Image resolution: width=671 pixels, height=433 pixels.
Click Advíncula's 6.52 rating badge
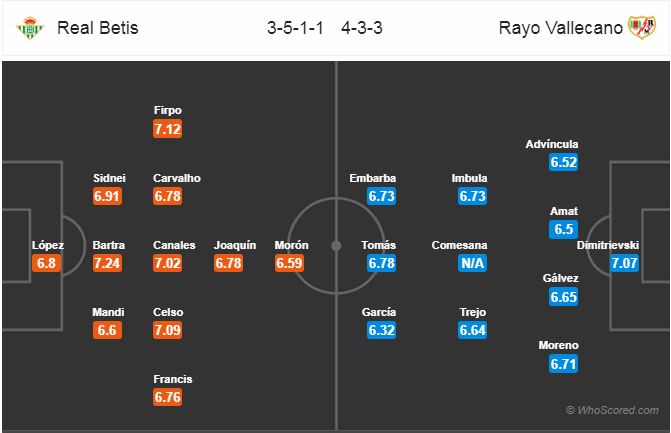(565, 163)
